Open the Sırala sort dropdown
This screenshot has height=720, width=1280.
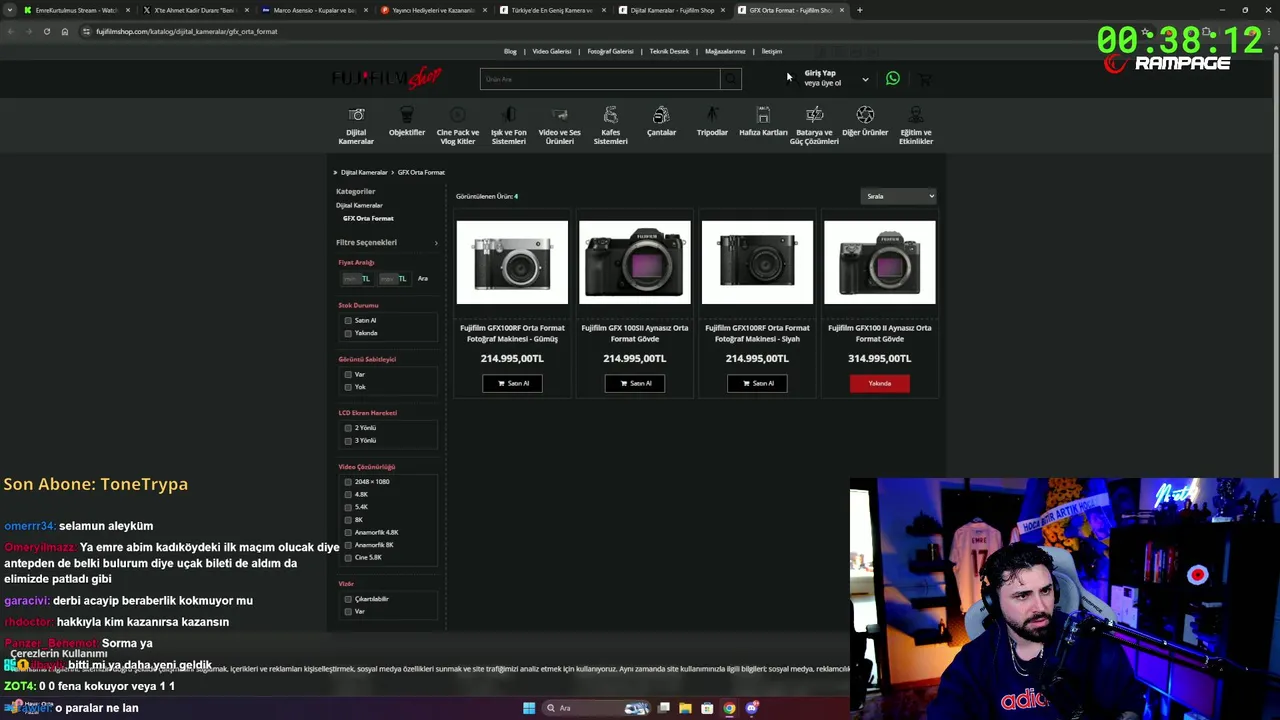[898, 196]
